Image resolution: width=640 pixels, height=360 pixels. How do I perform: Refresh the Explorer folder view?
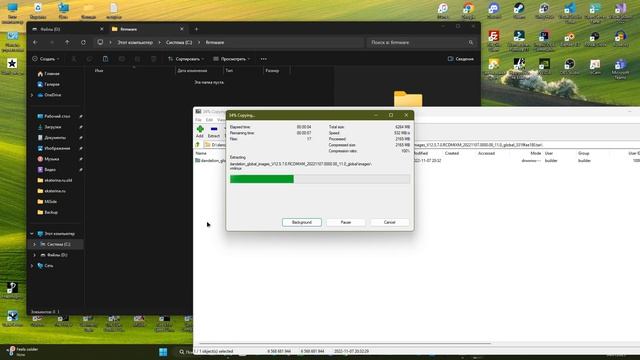pyautogui.click(x=83, y=42)
